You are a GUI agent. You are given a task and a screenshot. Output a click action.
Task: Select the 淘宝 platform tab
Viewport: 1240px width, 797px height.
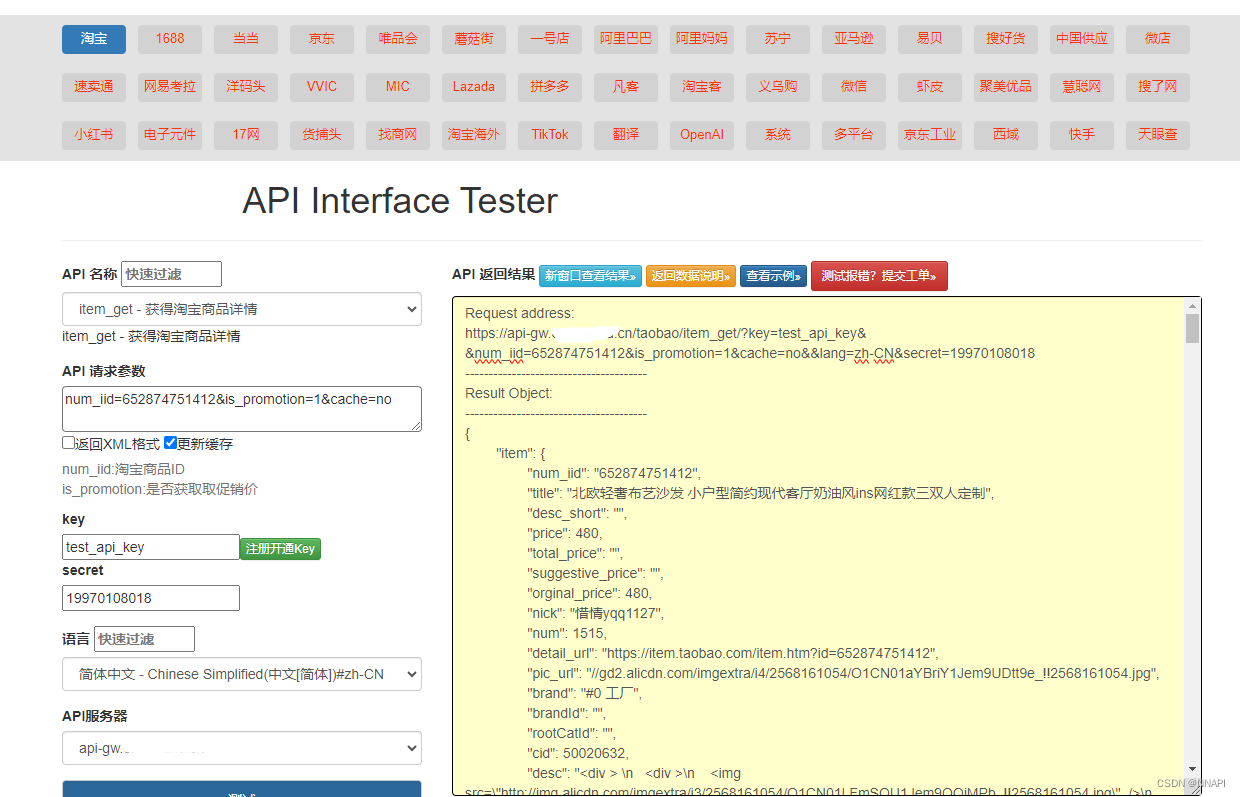click(x=94, y=39)
